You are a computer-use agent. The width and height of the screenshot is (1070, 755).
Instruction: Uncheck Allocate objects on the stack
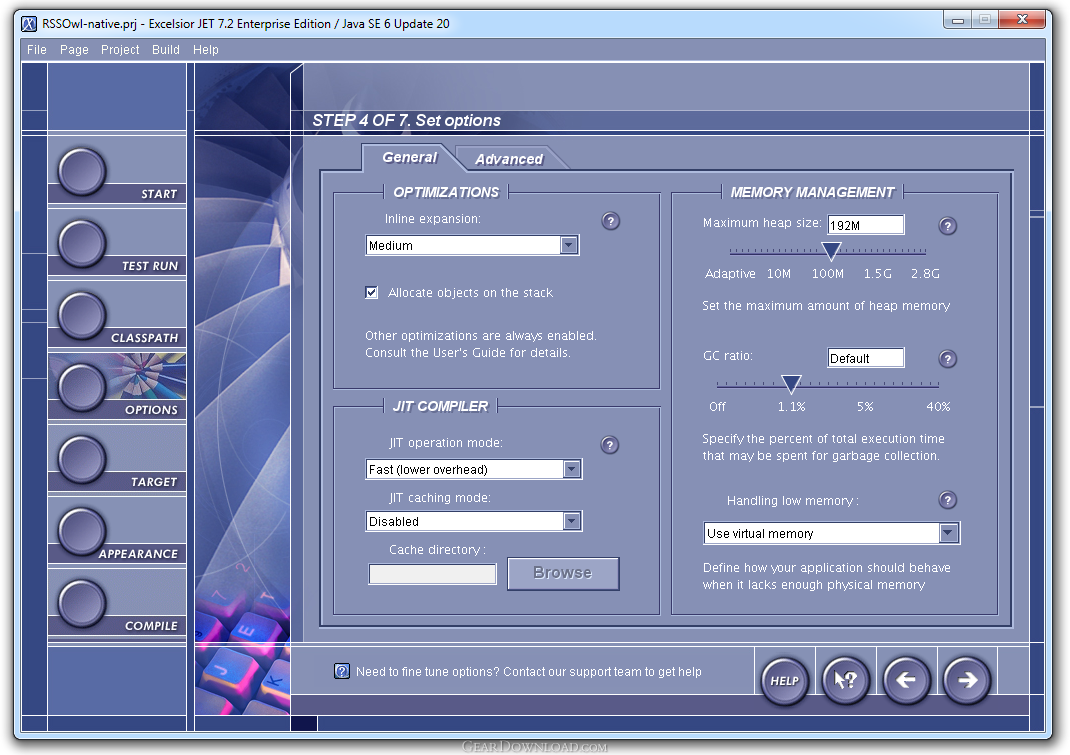pyautogui.click(x=371, y=293)
